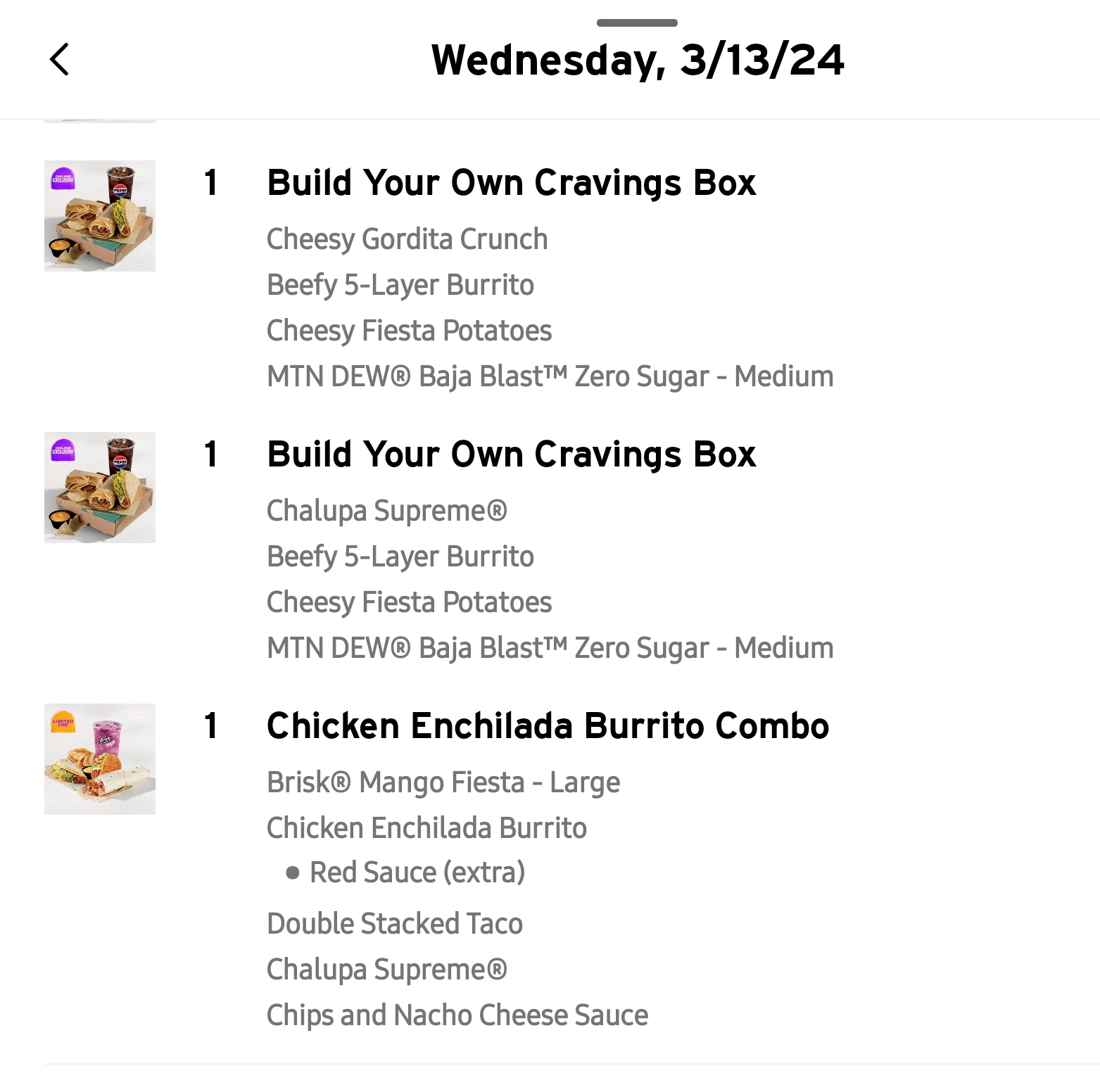This screenshot has height=1092, width=1100.
Task: Select the Double Stacked Taco item
Action: click(395, 925)
